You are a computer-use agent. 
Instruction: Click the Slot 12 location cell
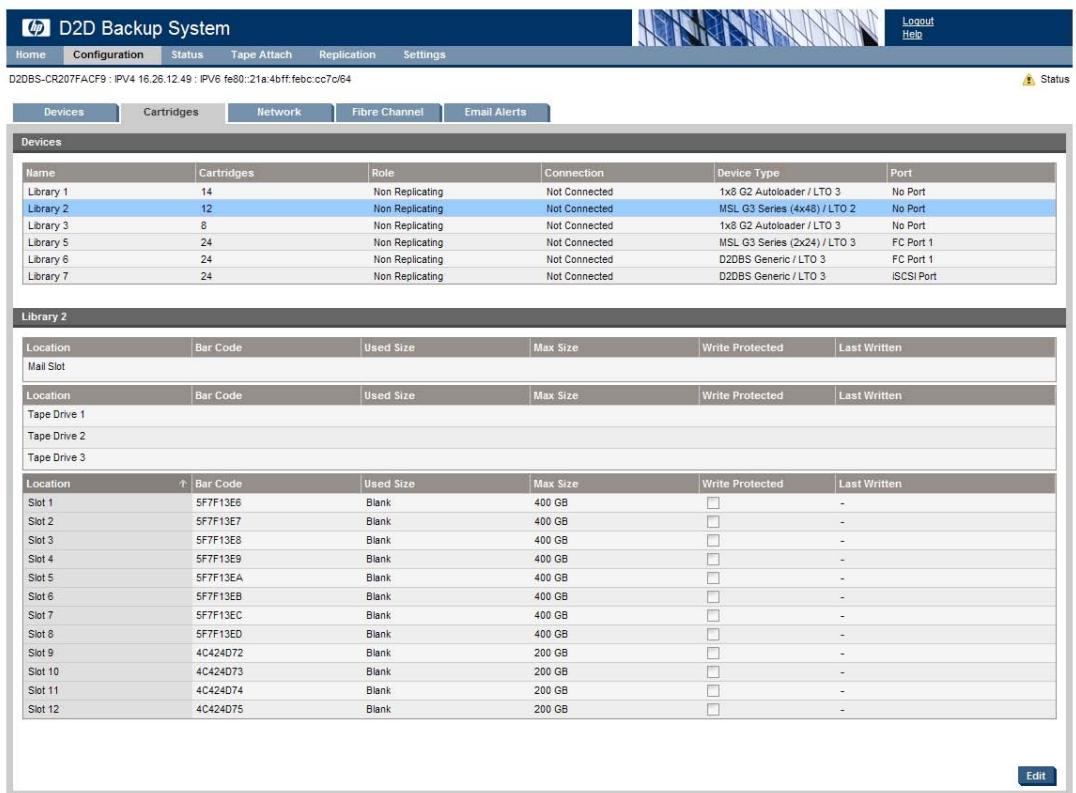pyautogui.click(x=107, y=709)
